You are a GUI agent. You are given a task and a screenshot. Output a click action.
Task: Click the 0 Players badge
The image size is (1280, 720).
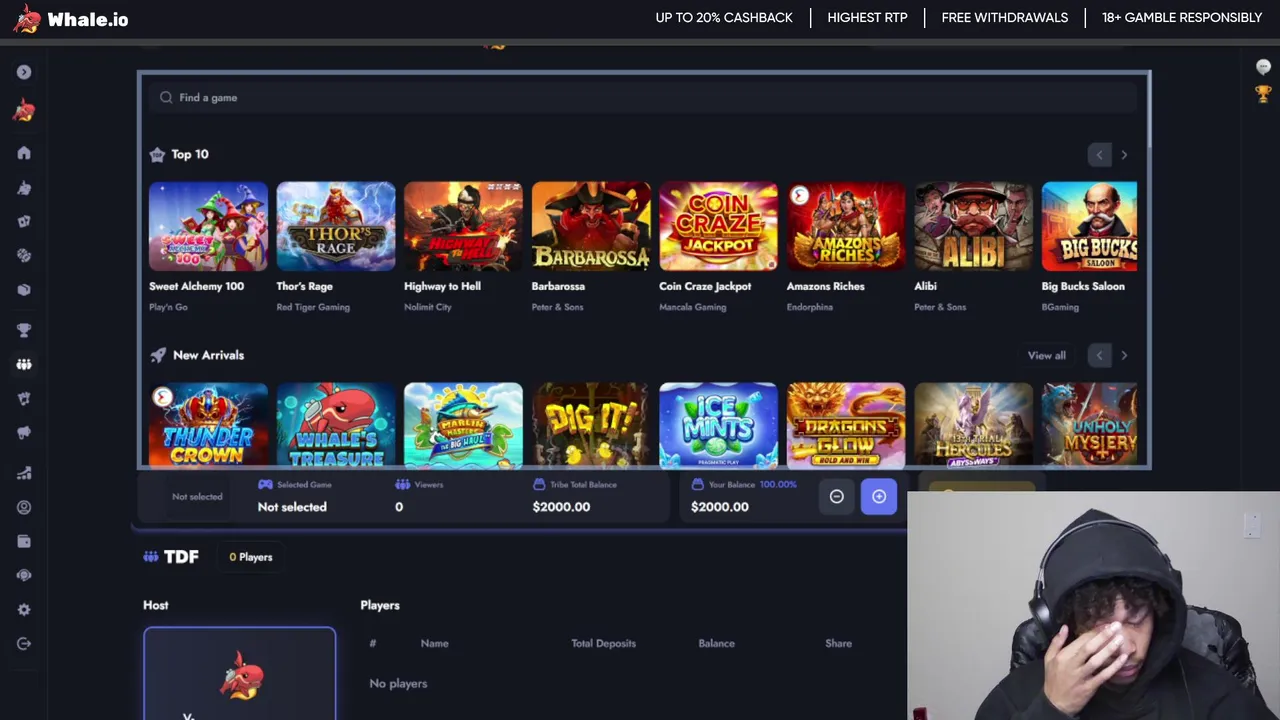point(251,557)
